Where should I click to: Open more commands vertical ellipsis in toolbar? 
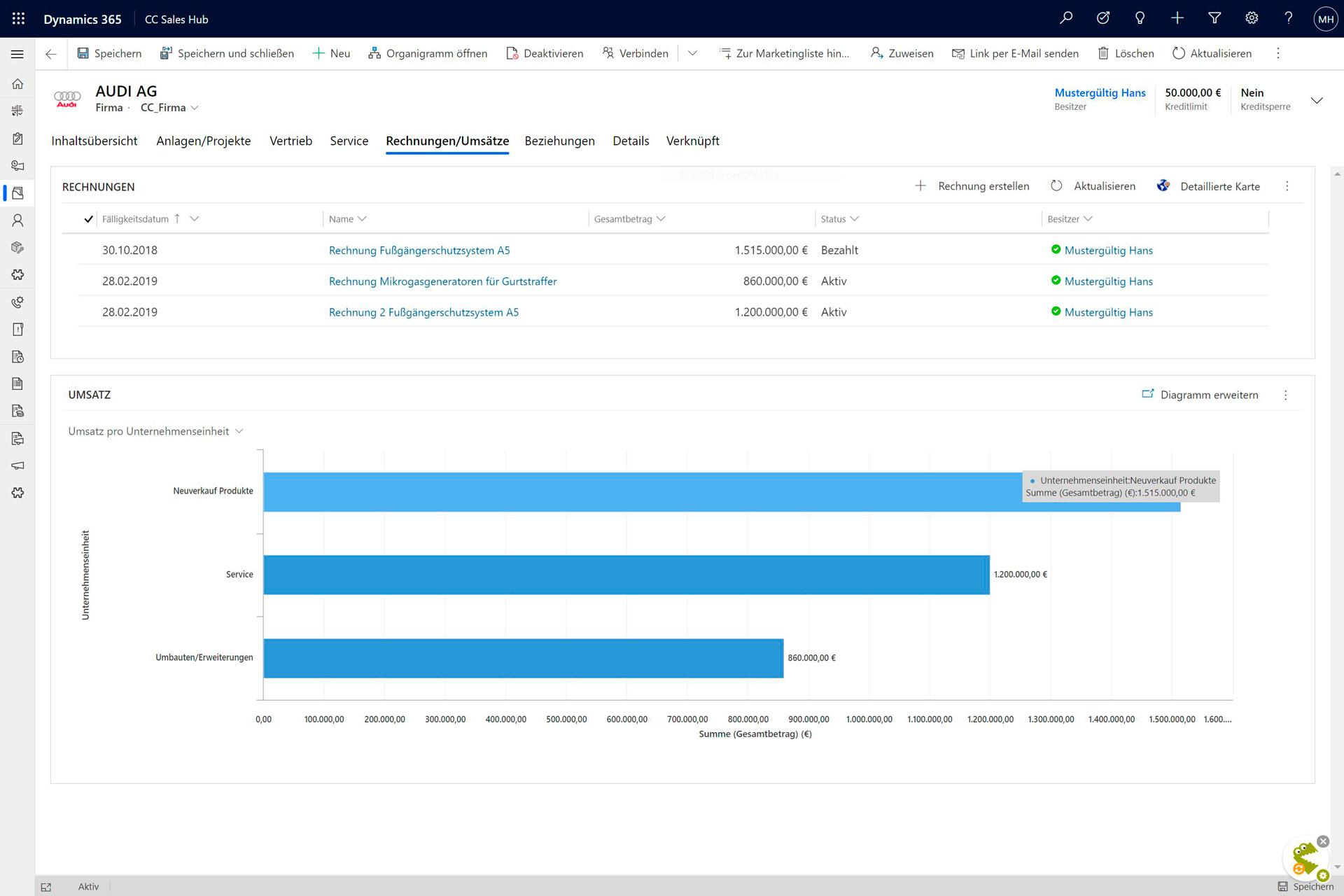point(1278,53)
